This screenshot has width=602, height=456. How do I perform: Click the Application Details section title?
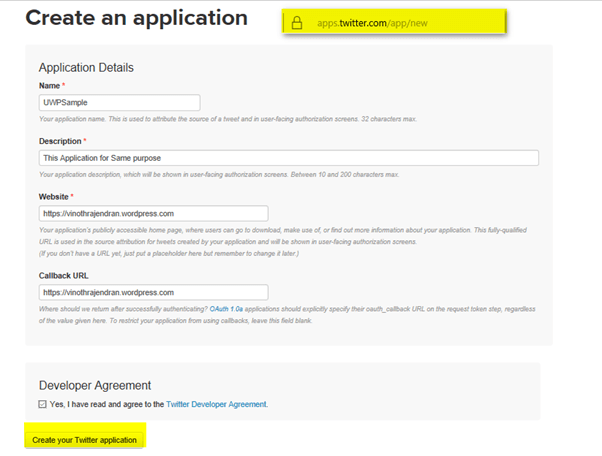(86, 67)
